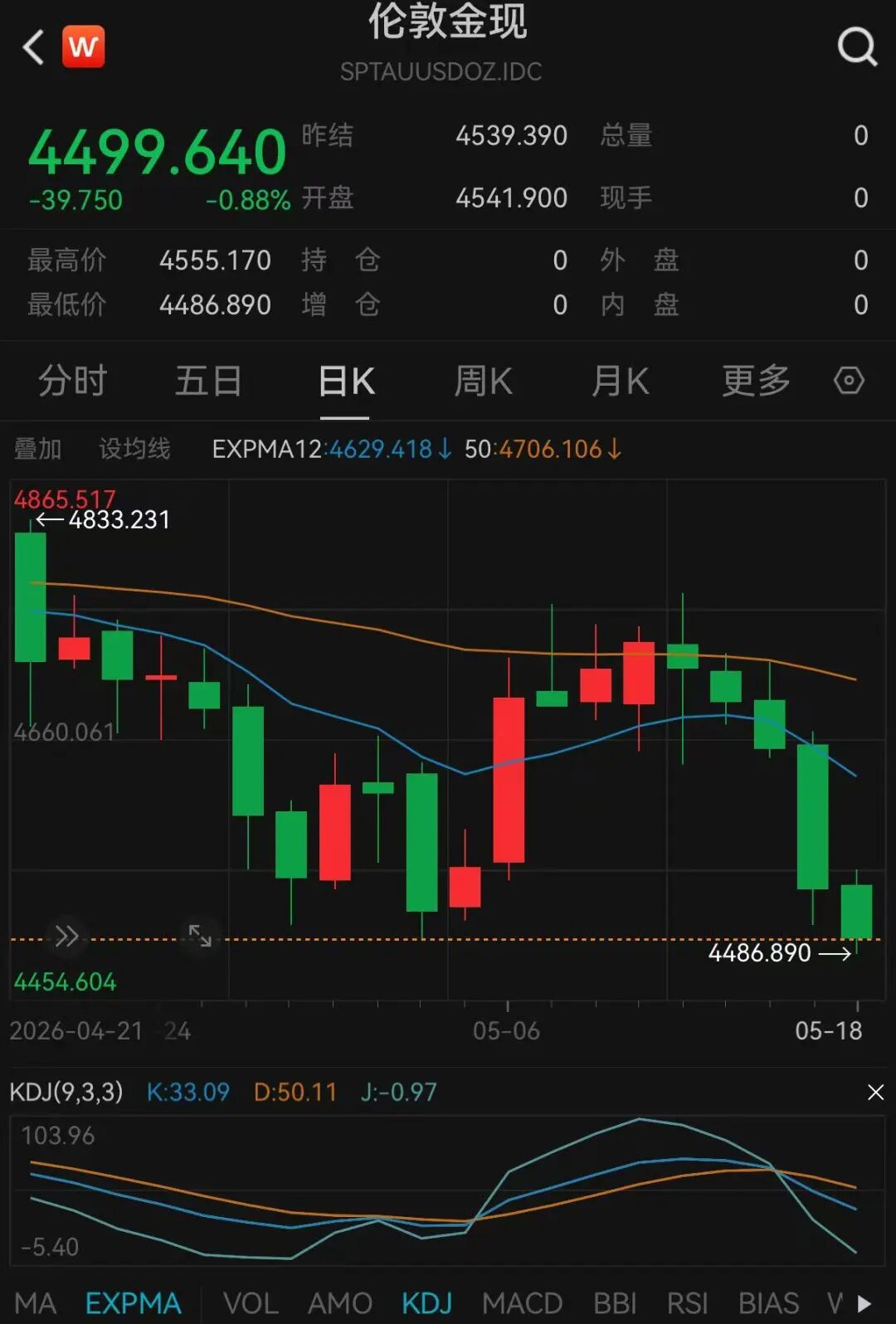Select the BBI indicator

pyautogui.click(x=615, y=1302)
